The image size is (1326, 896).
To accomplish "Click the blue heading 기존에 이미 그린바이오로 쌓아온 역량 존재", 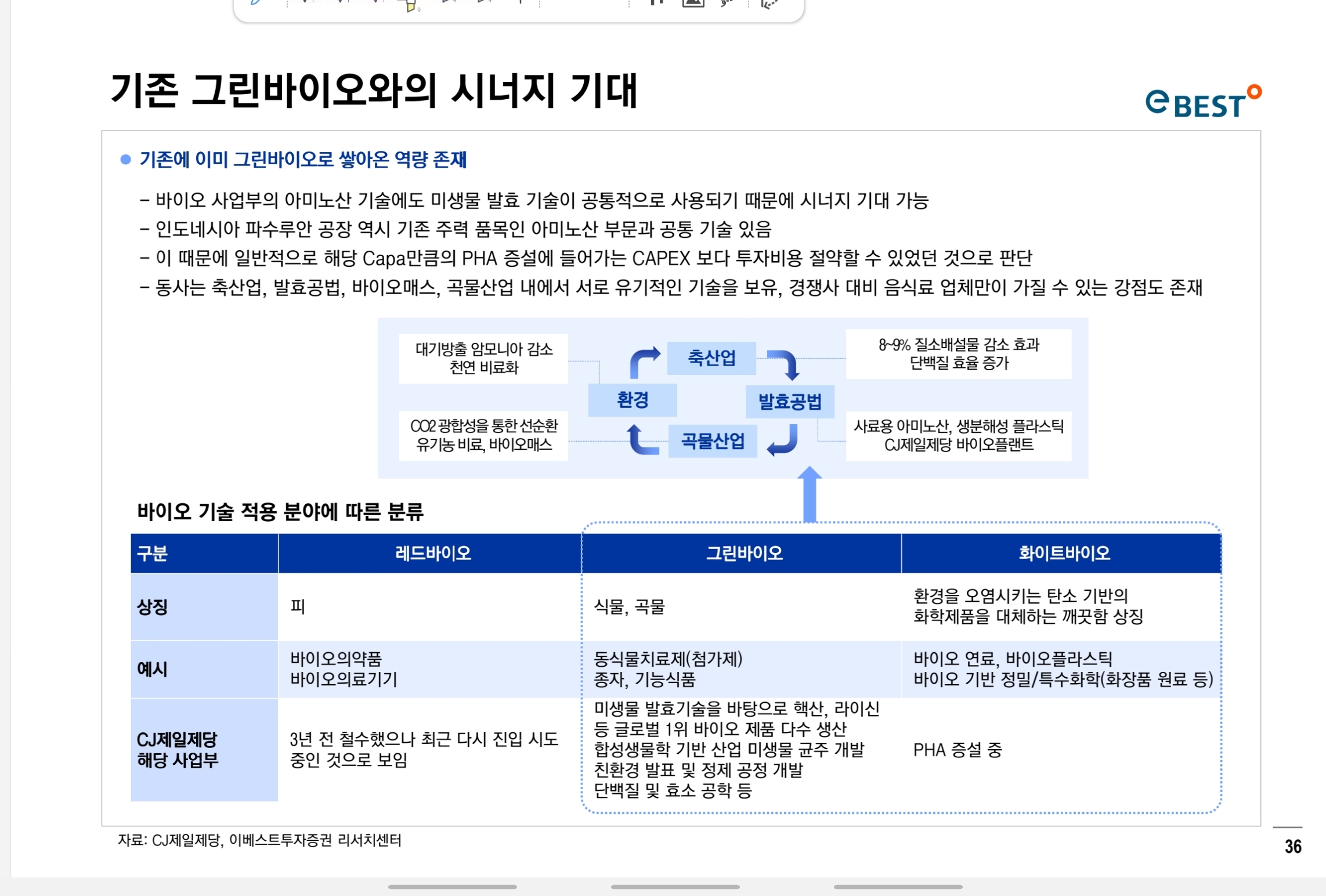I will click(303, 160).
